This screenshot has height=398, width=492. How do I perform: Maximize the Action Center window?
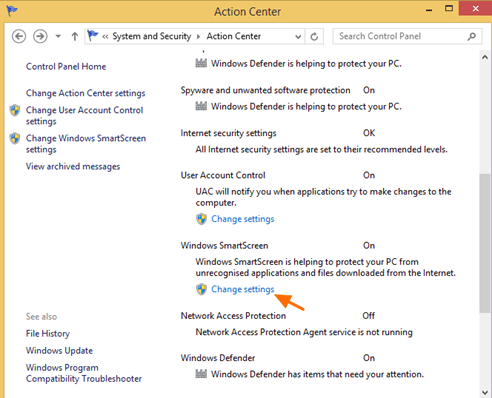pos(449,9)
